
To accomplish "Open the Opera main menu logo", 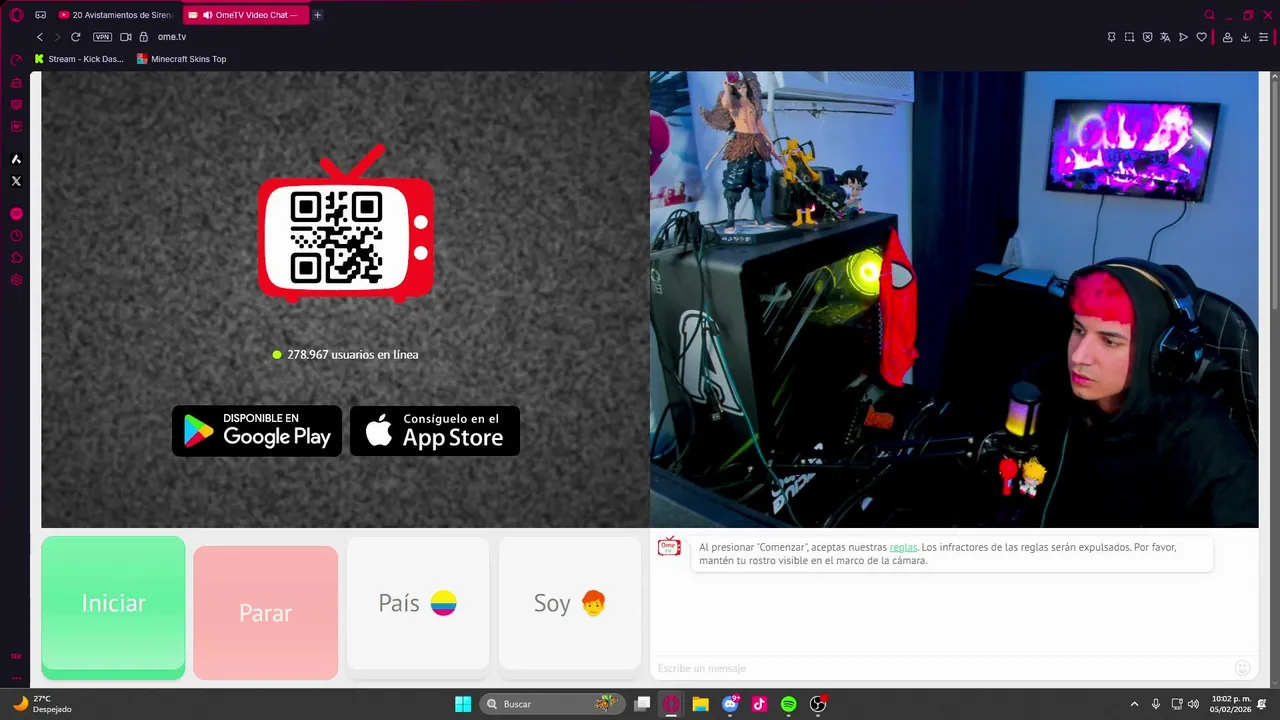I will coord(16,15).
